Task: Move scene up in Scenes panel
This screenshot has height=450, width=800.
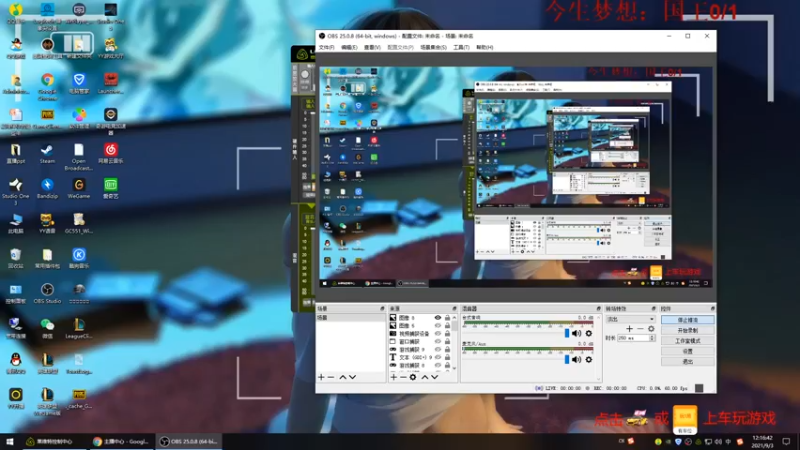Action: [343, 377]
